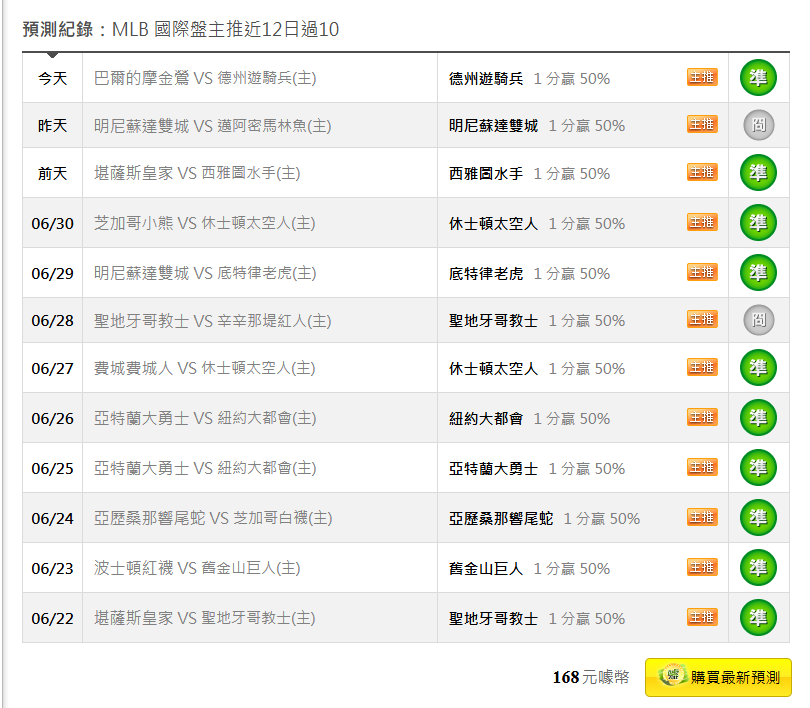The height and width of the screenshot is (708, 810).
Task: Select the 06/28 date cell
Action: [x=52, y=321]
